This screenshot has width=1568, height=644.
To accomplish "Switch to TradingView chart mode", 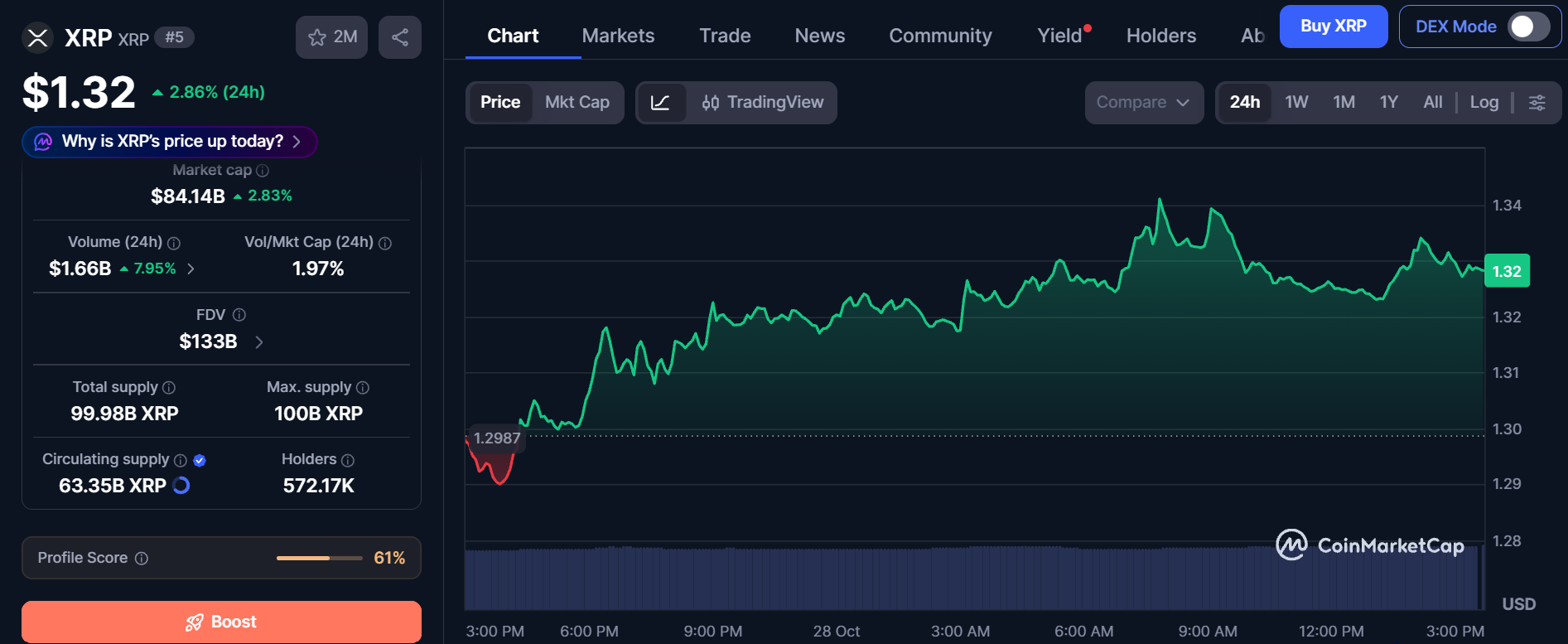I will tap(762, 103).
